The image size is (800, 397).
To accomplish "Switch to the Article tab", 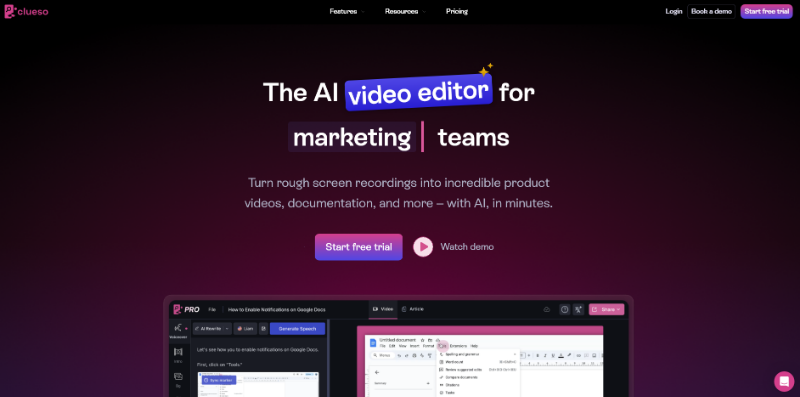I will coord(413,309).
